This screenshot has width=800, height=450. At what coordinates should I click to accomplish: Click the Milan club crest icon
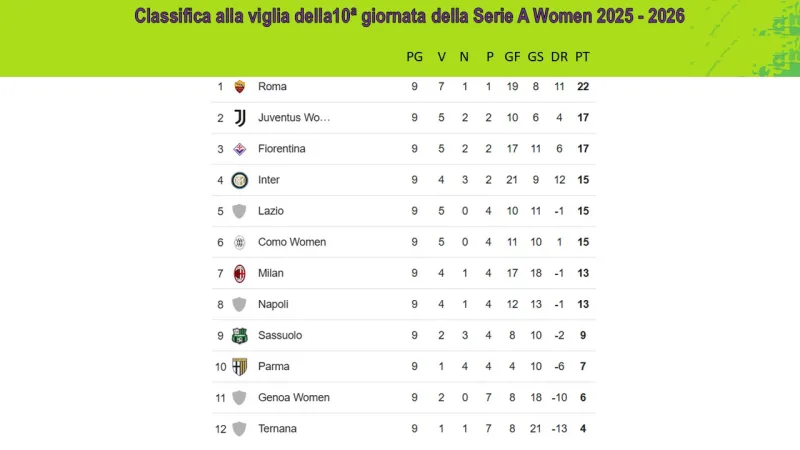239,273
